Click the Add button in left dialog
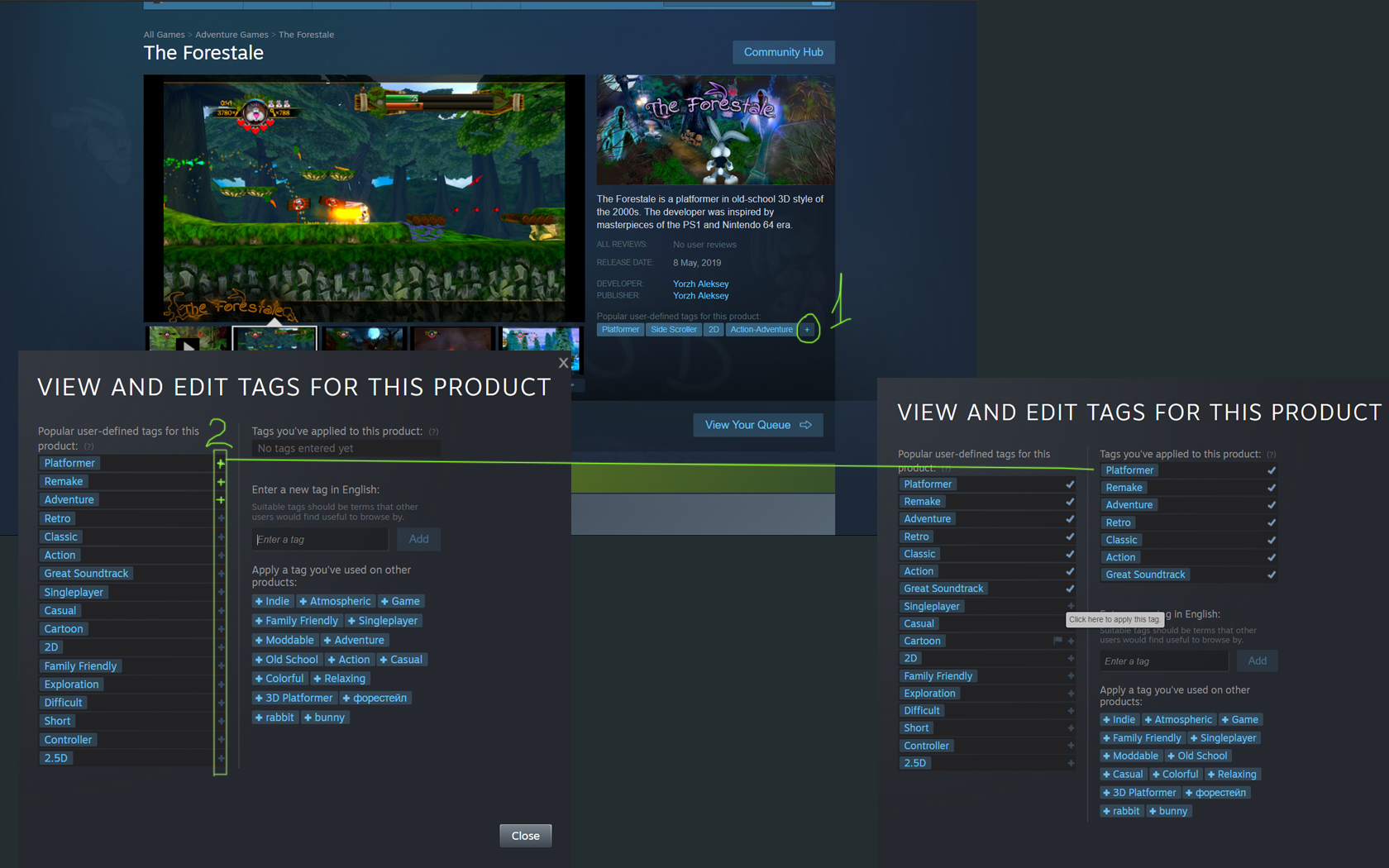1389x868 pixels. (x=418, y=539)
